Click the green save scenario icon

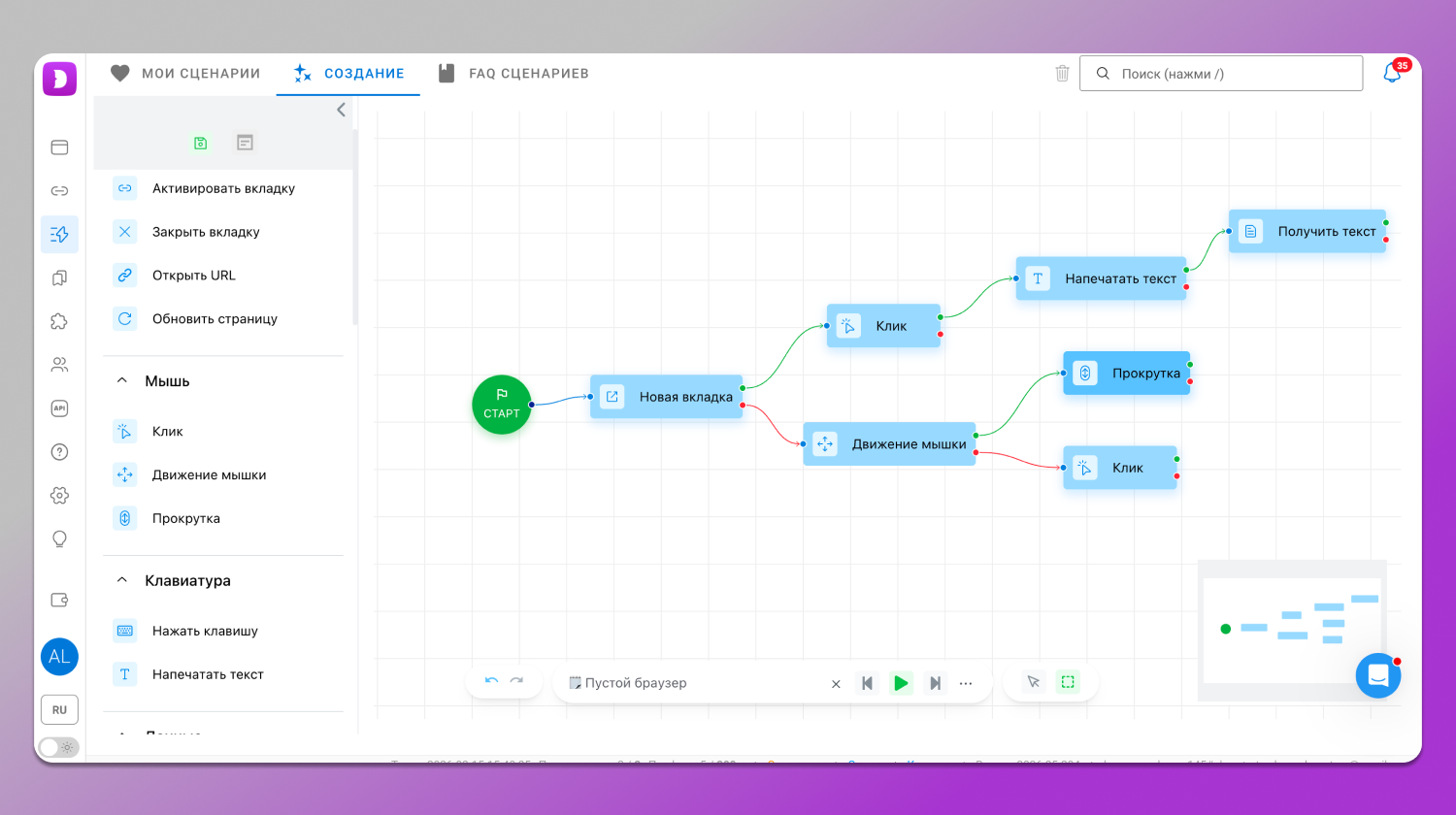201,143
